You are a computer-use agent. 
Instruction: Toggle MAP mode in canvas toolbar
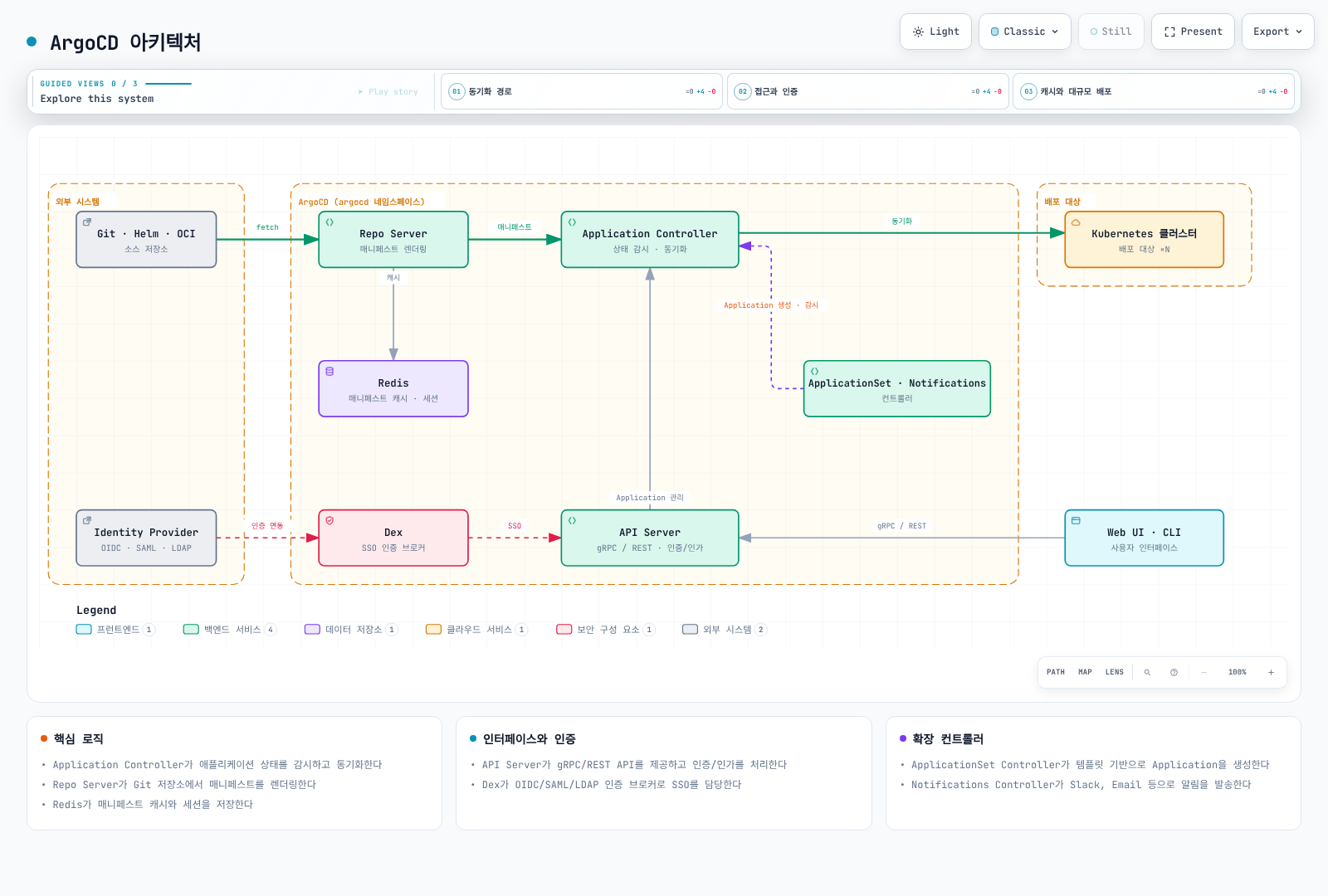(x=1085, y=672)
